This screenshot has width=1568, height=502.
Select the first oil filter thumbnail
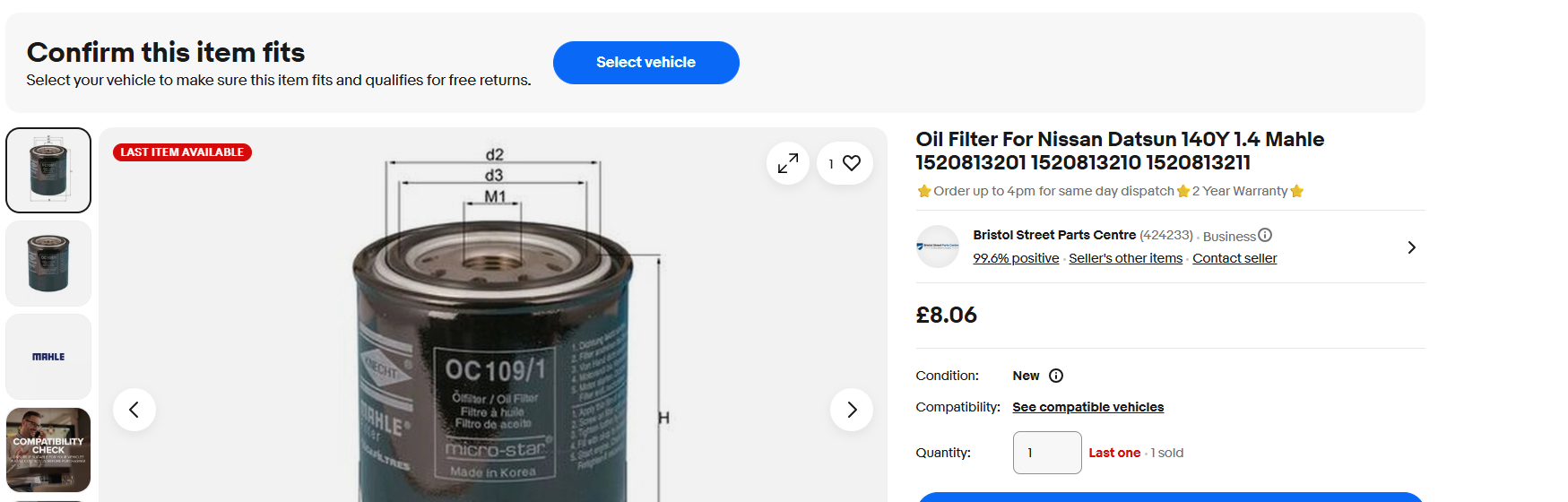pyautogui.click(x=48, y=170)
